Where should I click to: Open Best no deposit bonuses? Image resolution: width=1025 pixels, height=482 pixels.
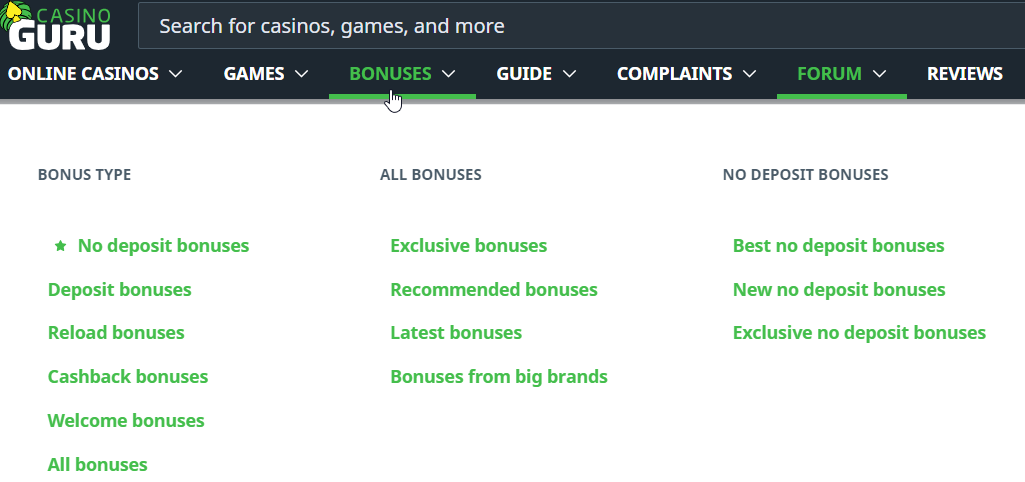[x=838, y=246]
